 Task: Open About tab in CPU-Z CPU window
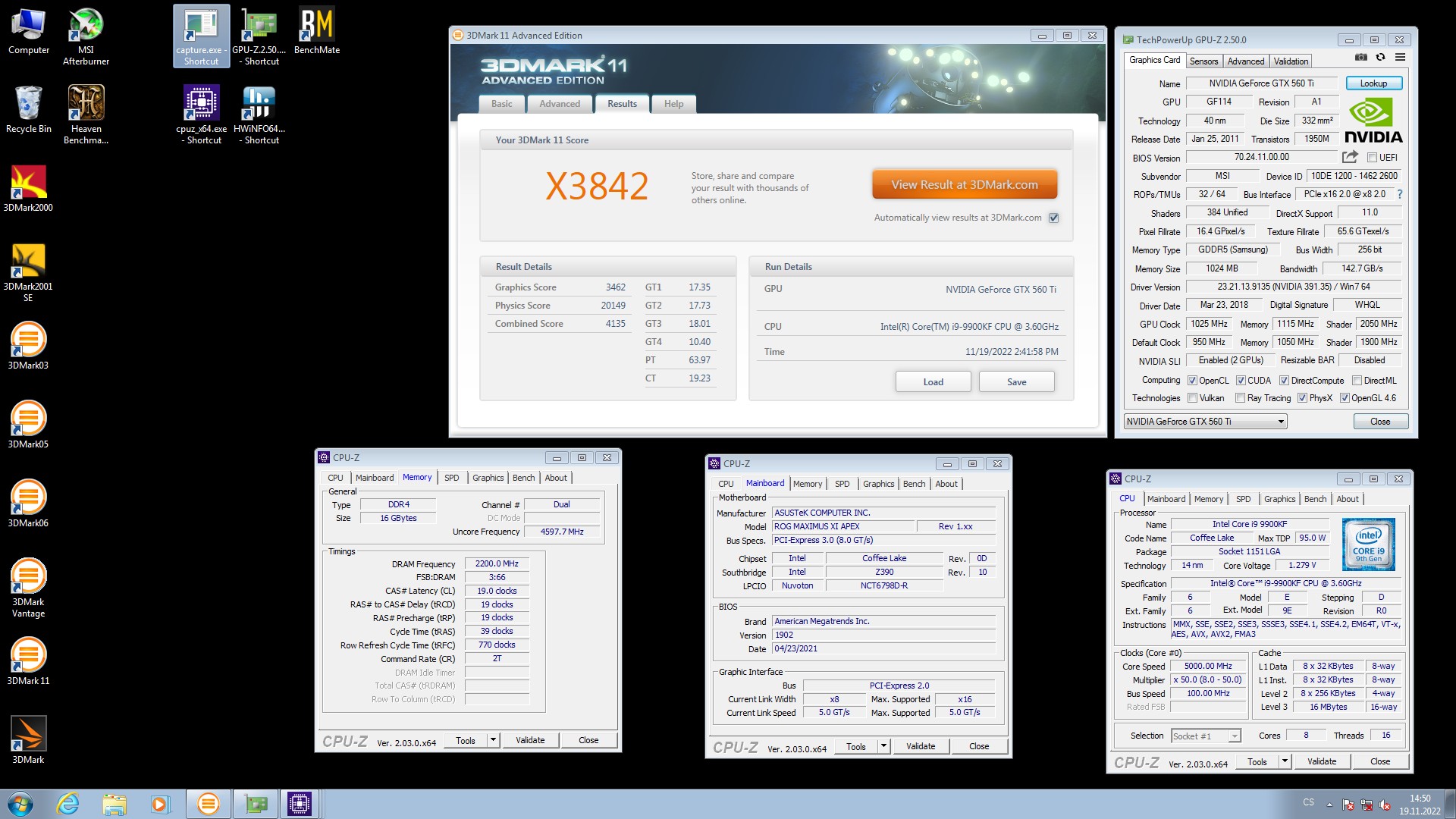[x=1348, y=499]
